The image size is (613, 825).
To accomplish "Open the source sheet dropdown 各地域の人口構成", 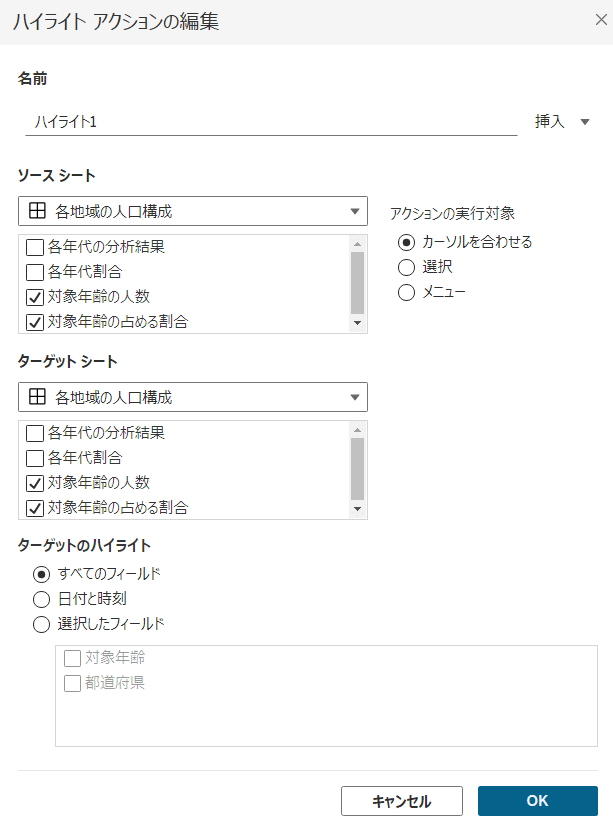I will pos(355,212).
